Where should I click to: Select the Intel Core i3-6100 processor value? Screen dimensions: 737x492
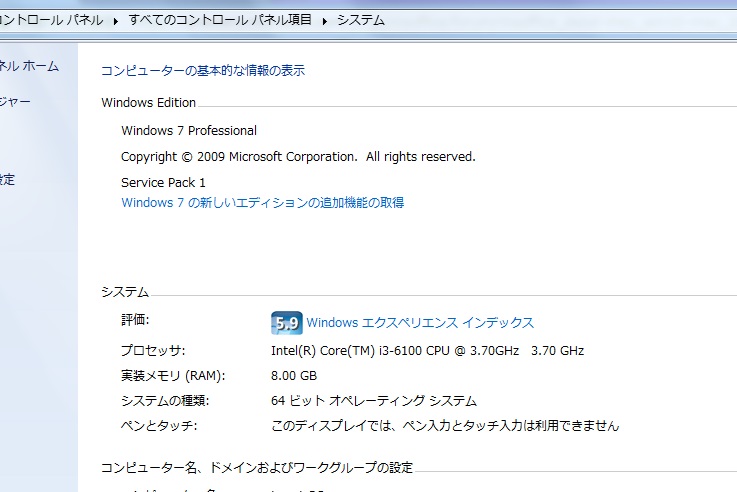tap(427, 351)
